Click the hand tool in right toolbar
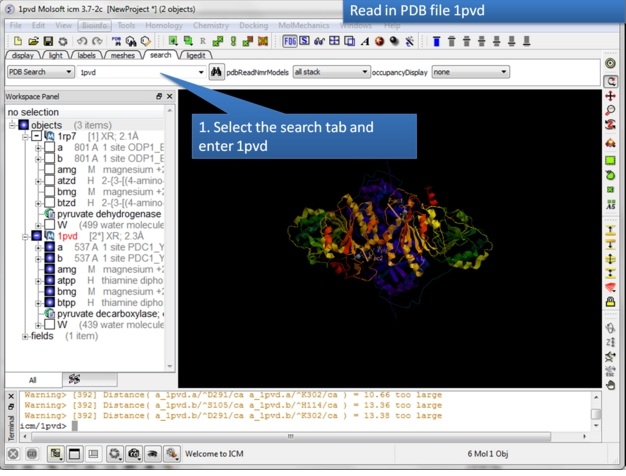Image resolution: width=626 pixels, height=476 pixels. coord(611,384)
